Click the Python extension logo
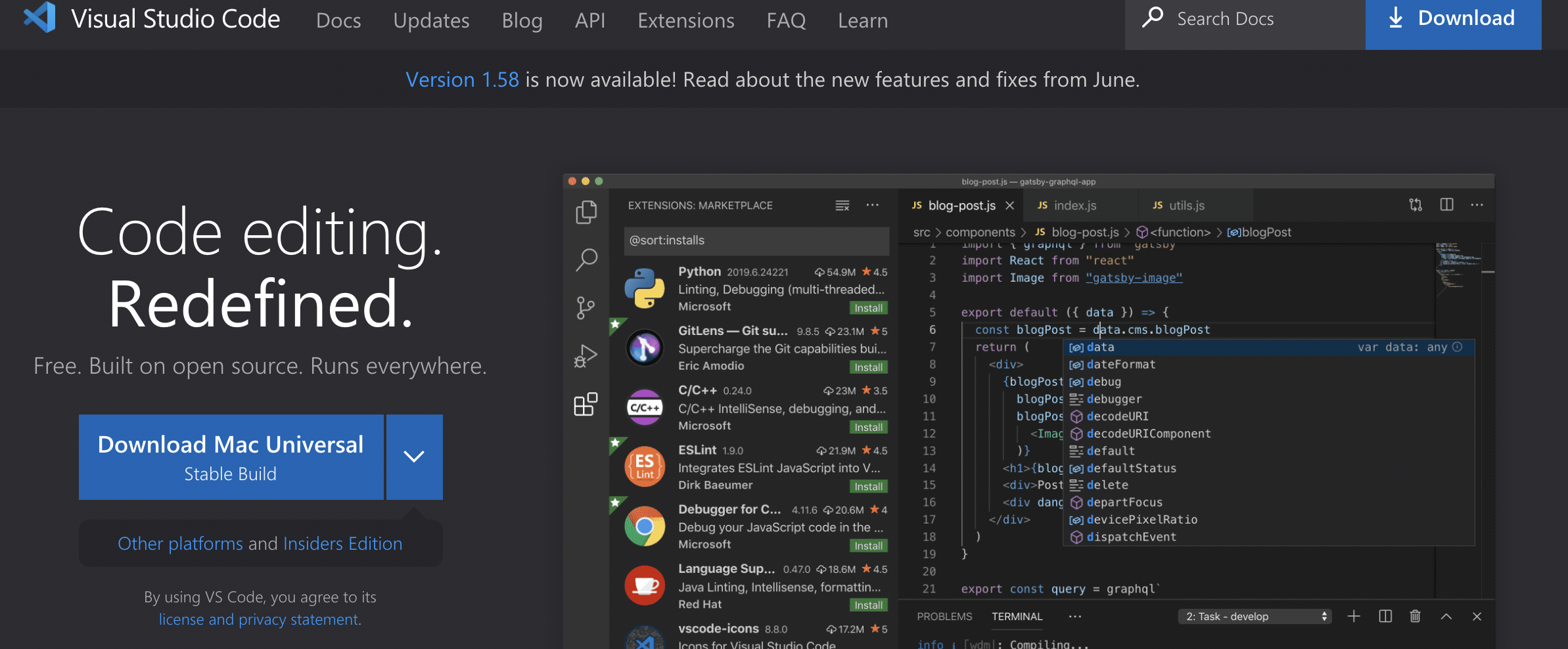 click(x=645, y=288)
